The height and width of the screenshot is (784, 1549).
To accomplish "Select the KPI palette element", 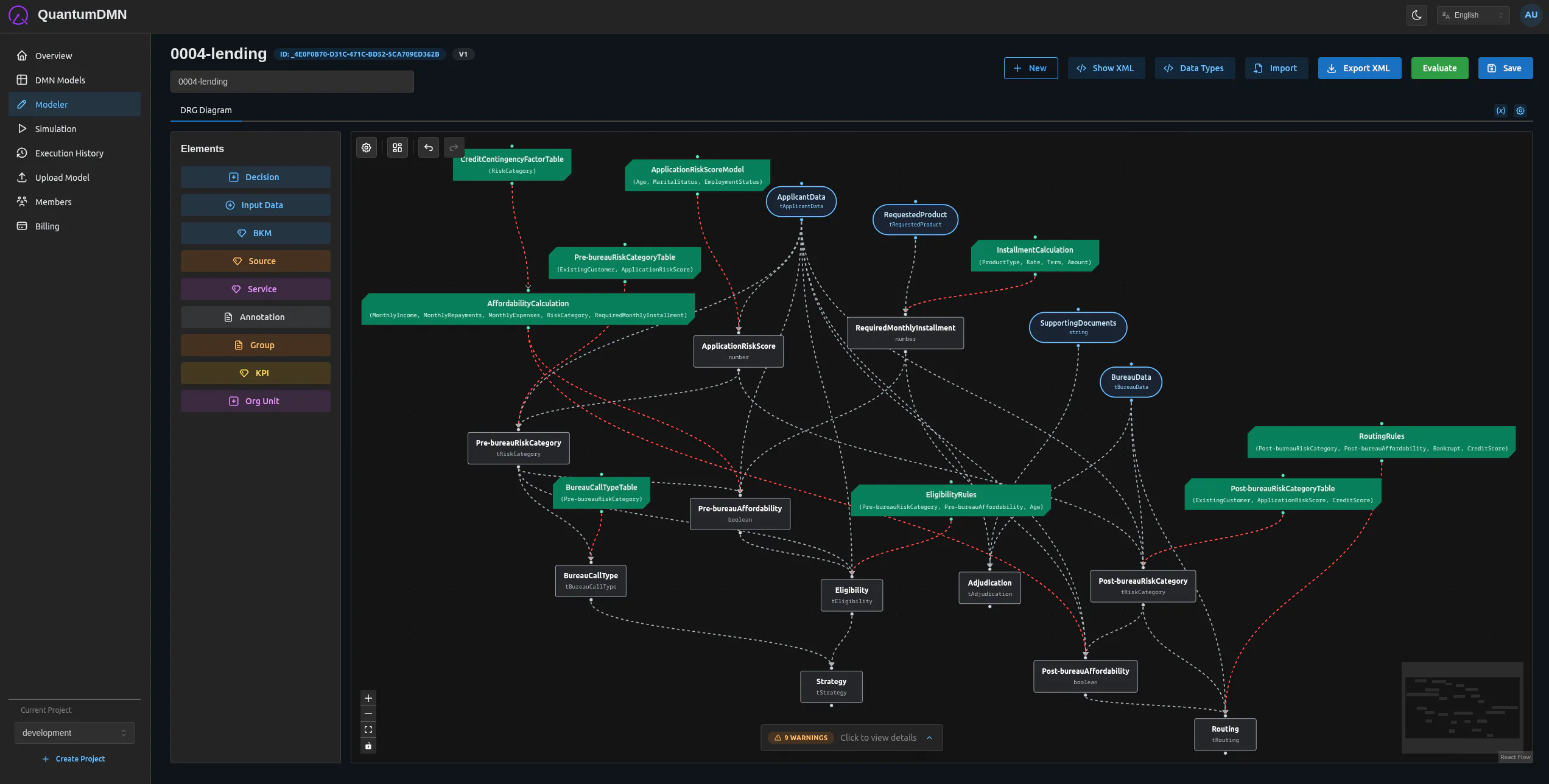I will [255, 373].
